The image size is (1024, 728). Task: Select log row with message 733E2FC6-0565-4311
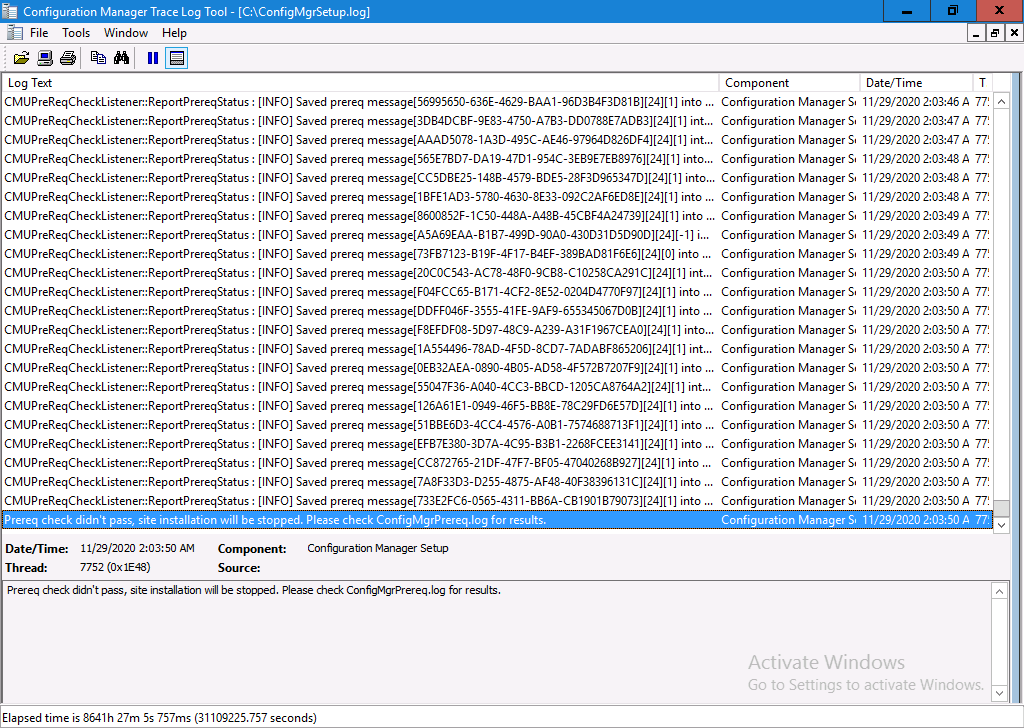pos(497,501)
